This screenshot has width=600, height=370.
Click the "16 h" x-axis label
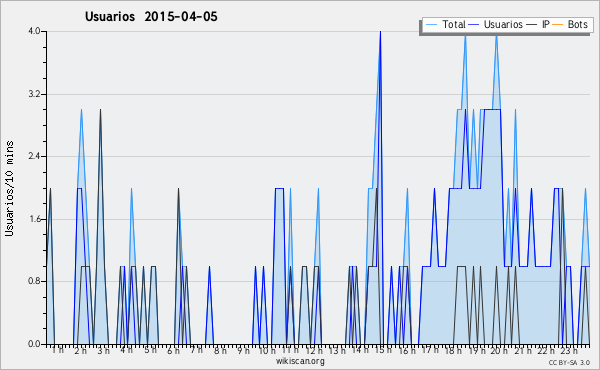pyautogui.click(x=407, y=350)
